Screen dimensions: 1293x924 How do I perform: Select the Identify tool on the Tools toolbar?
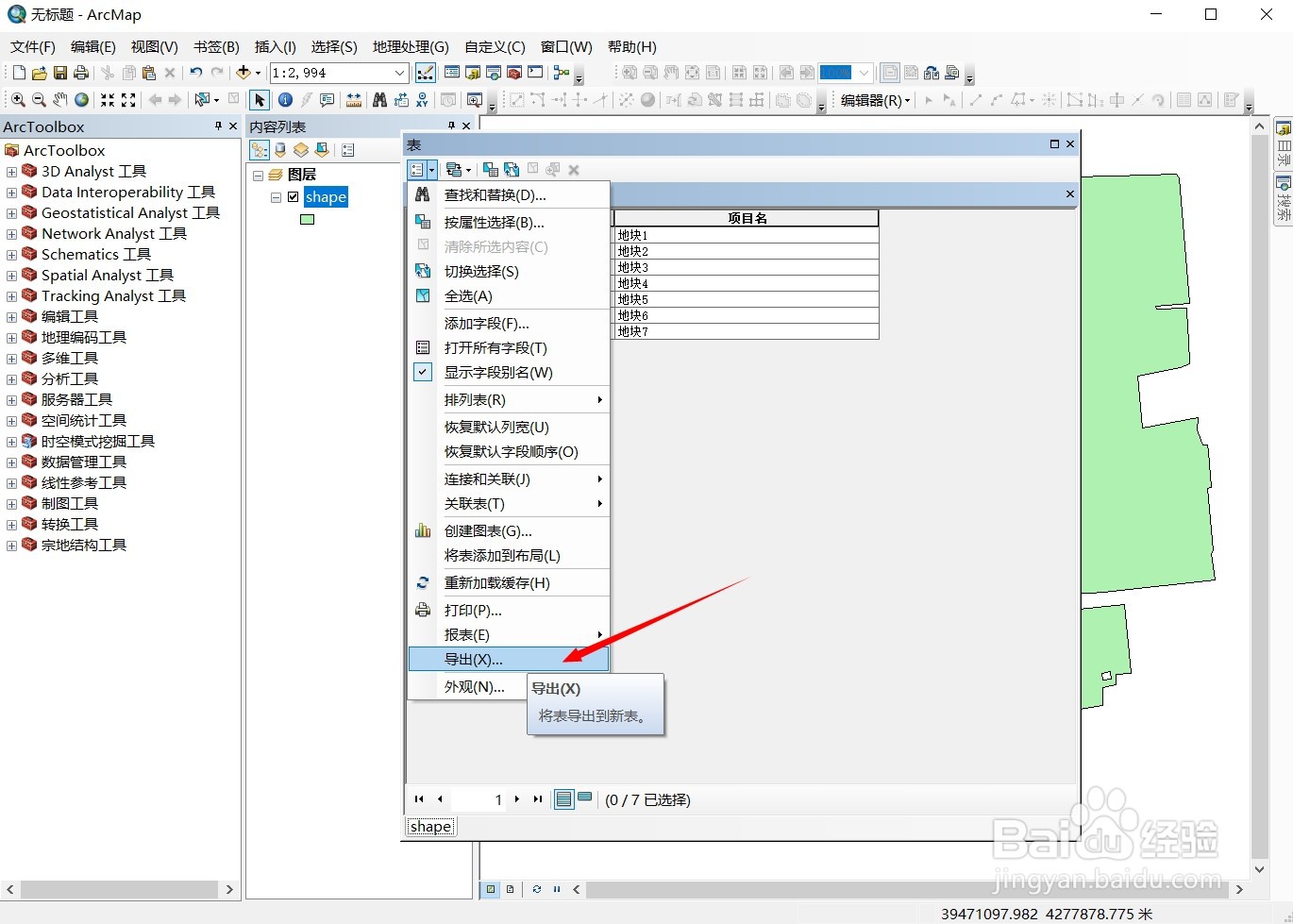[285, 99]
